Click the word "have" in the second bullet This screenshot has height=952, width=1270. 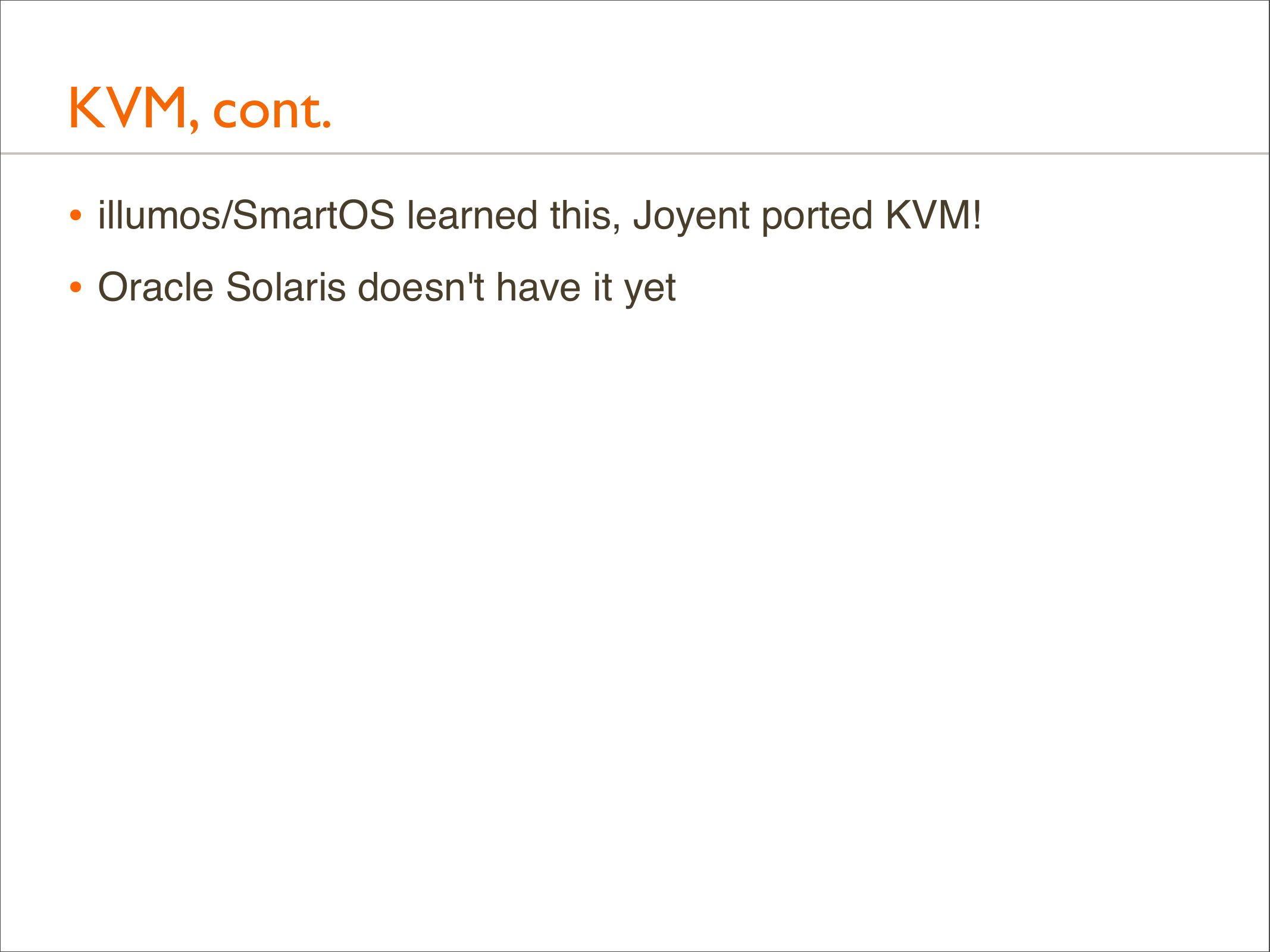pyautogui.click(x=538, y=288)
